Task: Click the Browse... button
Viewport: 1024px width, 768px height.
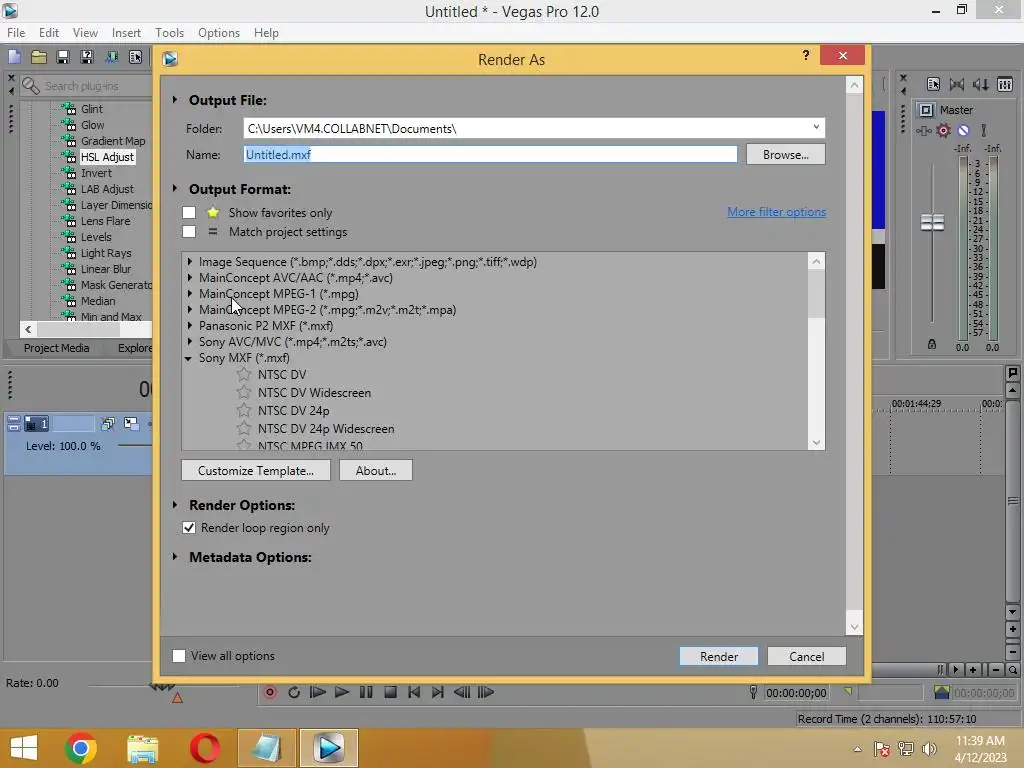Action: pyautogui.click(x=786, y=155)
